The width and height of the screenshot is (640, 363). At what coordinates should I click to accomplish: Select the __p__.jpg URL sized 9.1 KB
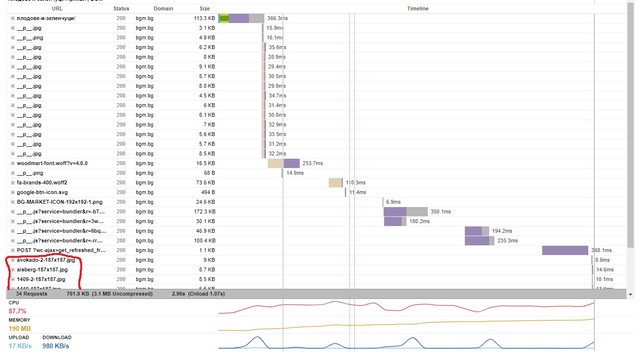[29, 67]
